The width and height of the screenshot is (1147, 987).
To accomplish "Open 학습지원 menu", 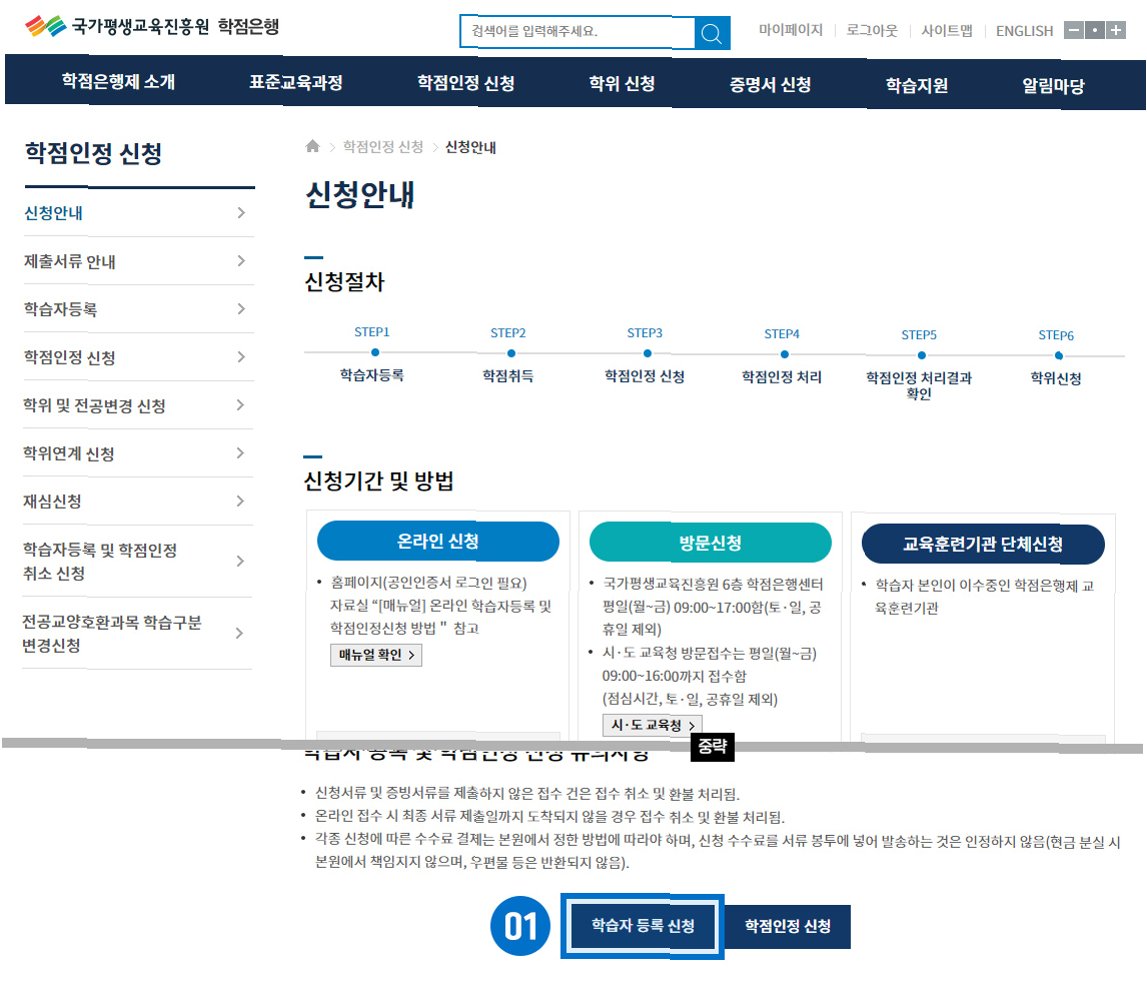I will click(917, 85).
